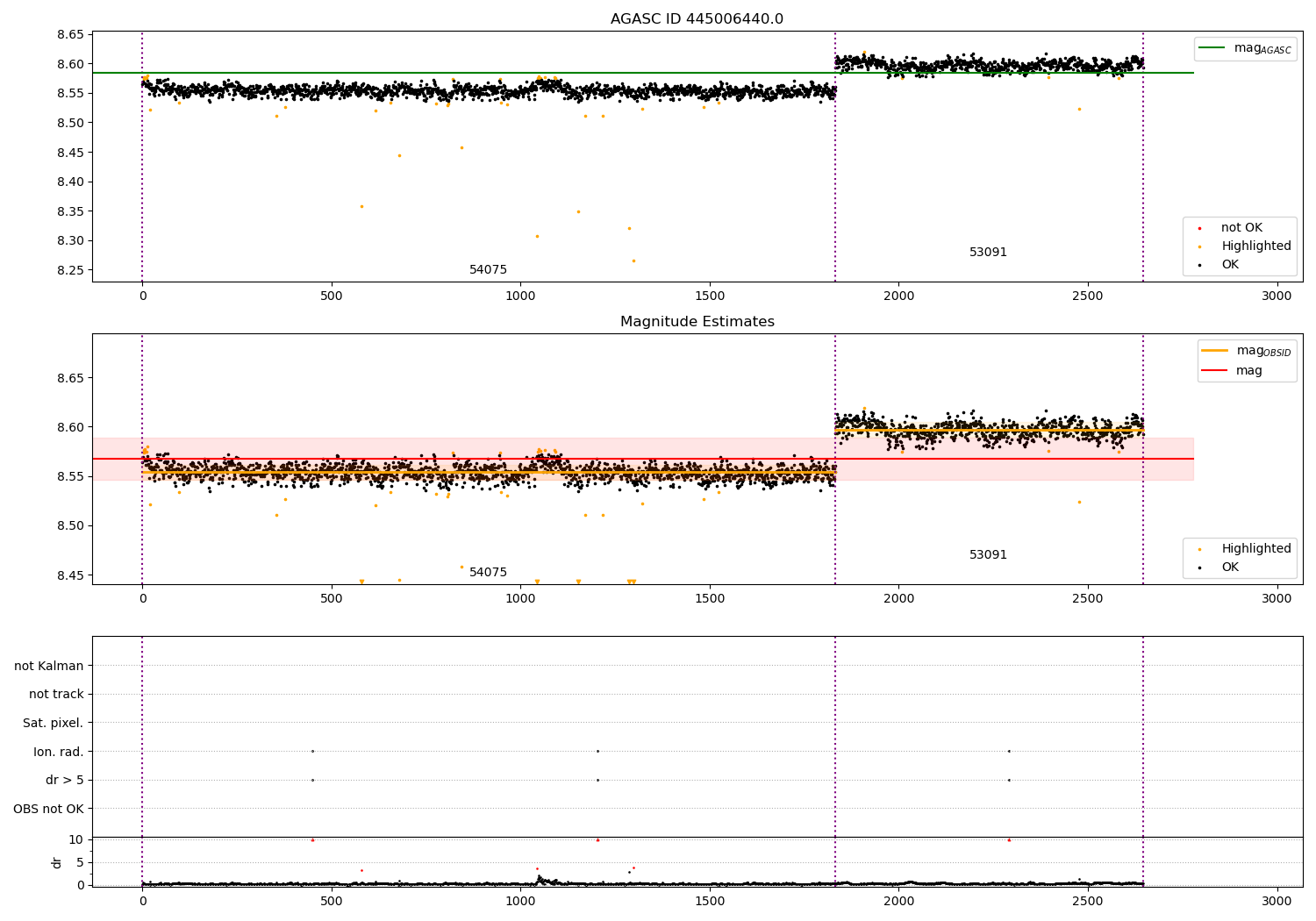Image resolution: width=1316 pixels, height=921 pixels.
Task: Click the 'dr > 5' axis label
Action: [65, 780]
